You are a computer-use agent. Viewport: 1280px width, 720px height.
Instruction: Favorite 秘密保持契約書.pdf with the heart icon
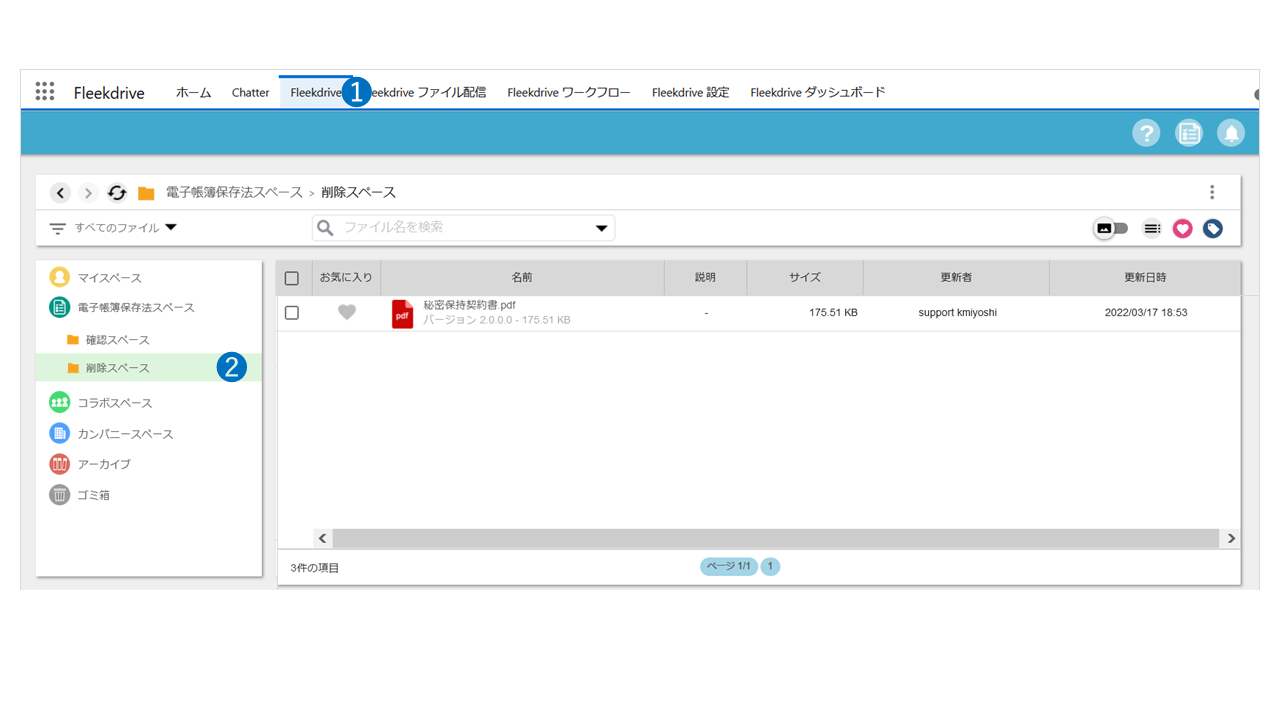point(347,313)
